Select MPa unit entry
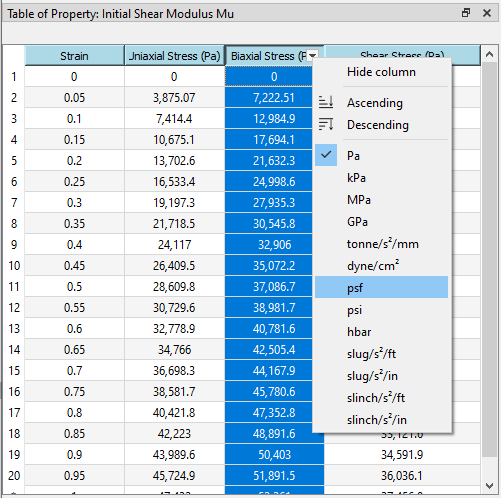 pos(359,200)
